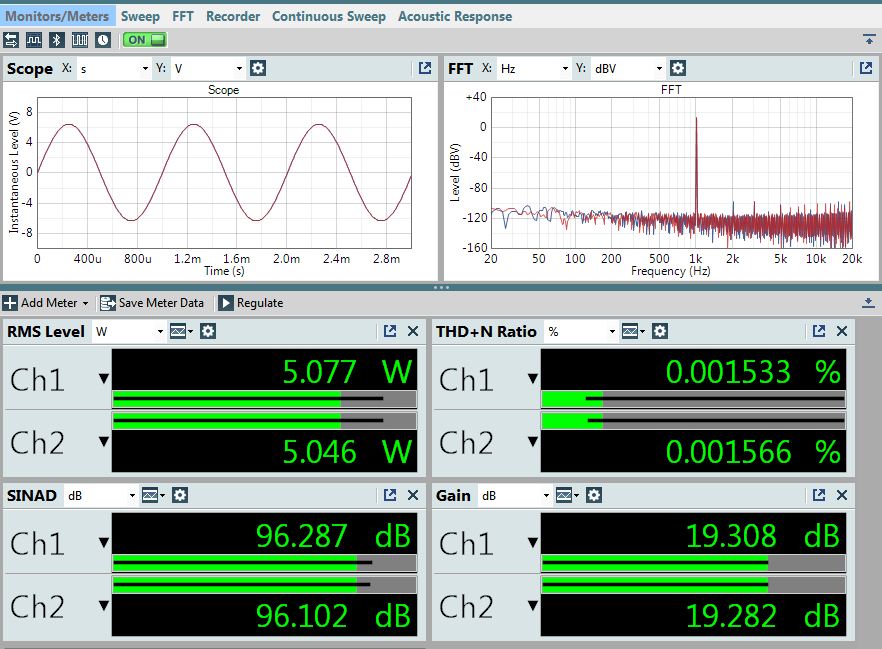
Task: Open the Acoustic Response tab
Action: click(x=455, y=16)
